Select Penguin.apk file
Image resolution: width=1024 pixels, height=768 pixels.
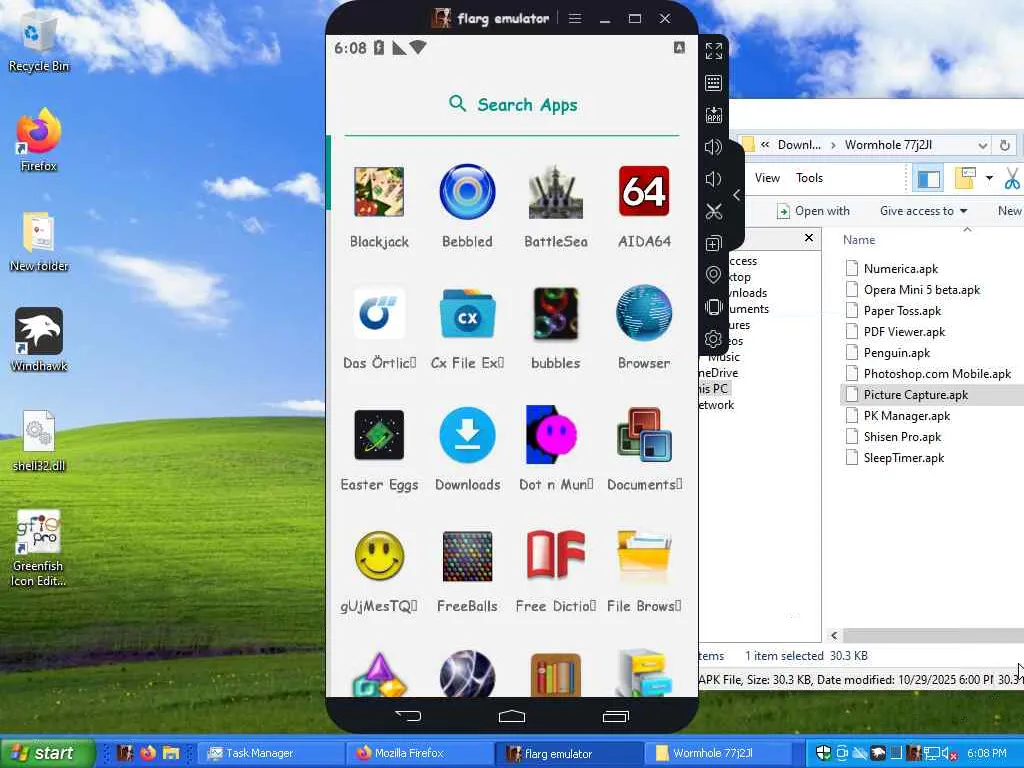click(897, 353)
